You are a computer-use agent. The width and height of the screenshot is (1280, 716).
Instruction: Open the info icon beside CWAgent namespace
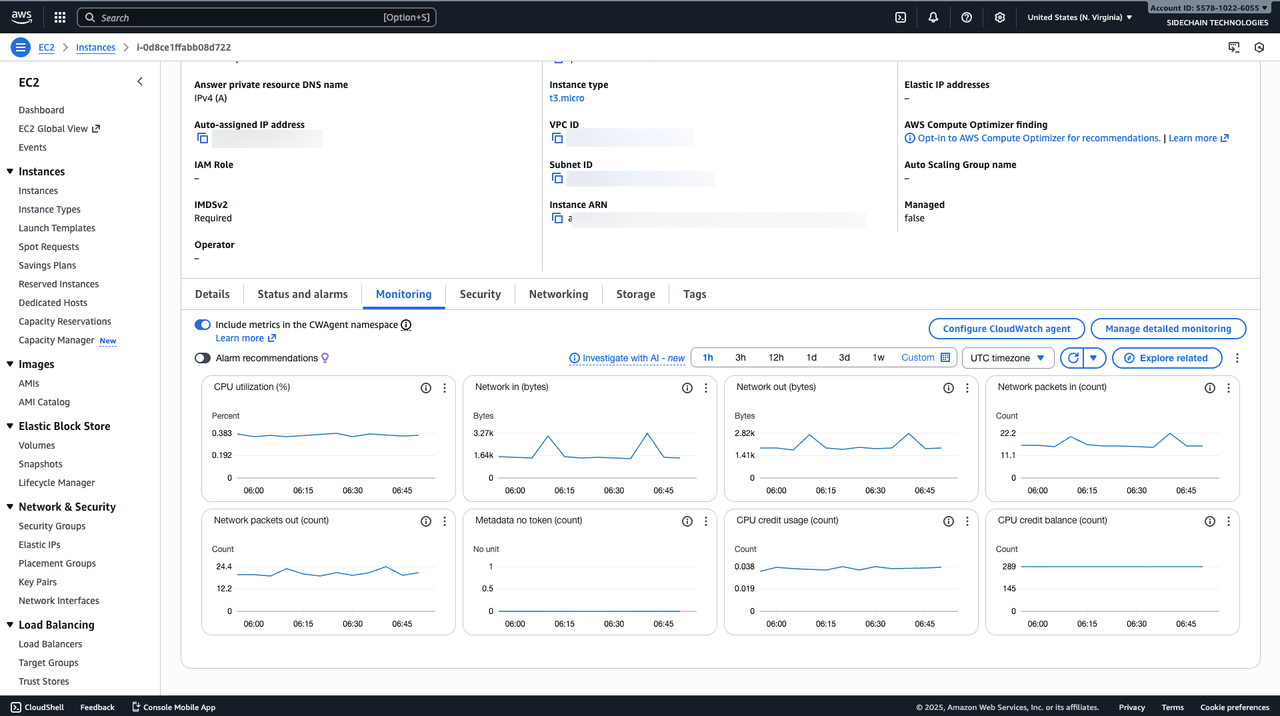pyautogui.click(x=406, y=325)
